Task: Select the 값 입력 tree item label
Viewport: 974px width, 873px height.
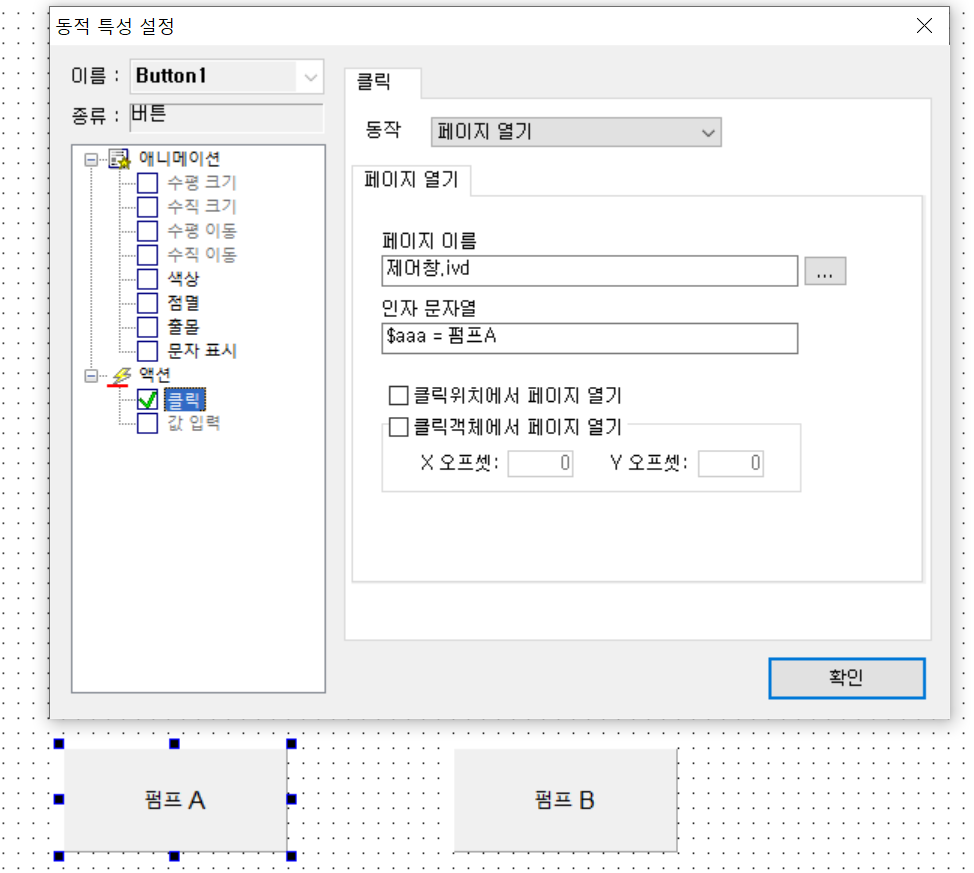Action: (194, 424)
